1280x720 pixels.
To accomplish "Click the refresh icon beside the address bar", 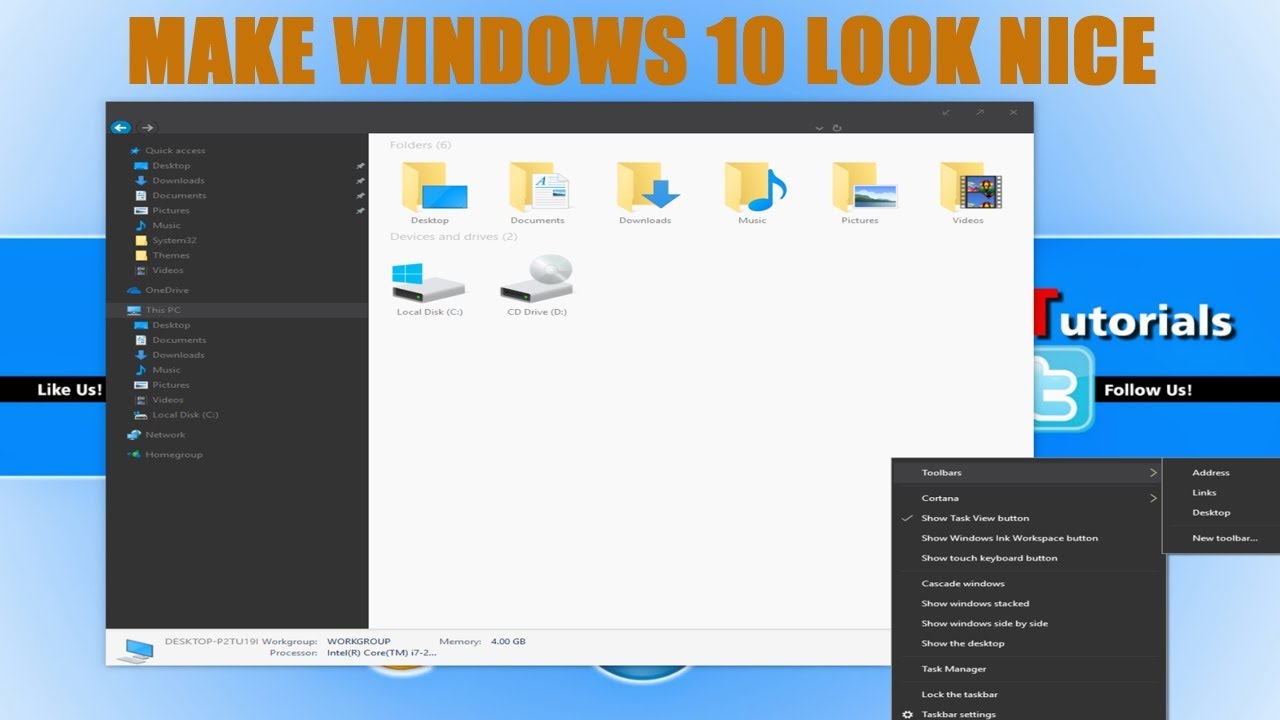I will (836, 128).
